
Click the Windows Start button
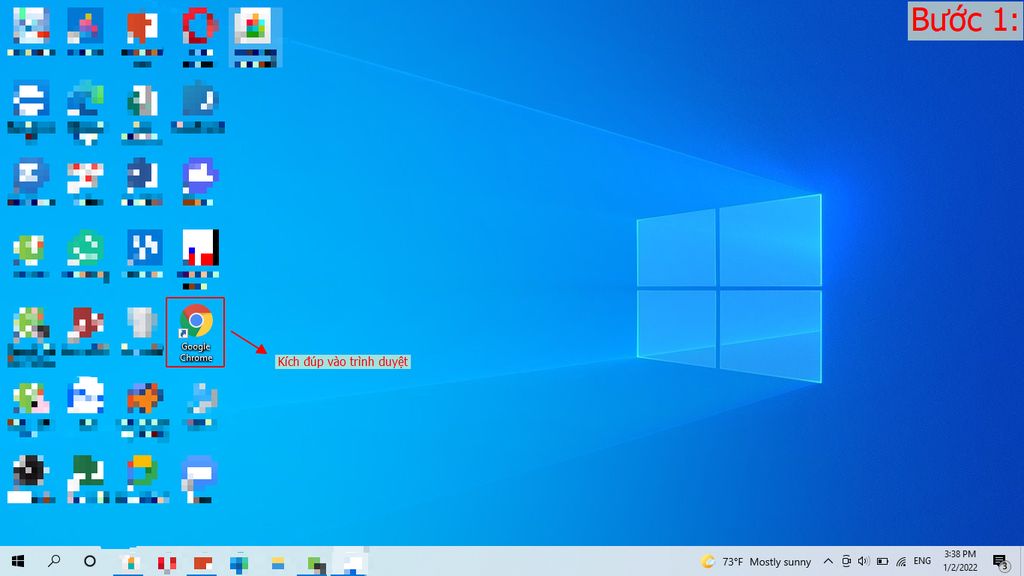17,561
